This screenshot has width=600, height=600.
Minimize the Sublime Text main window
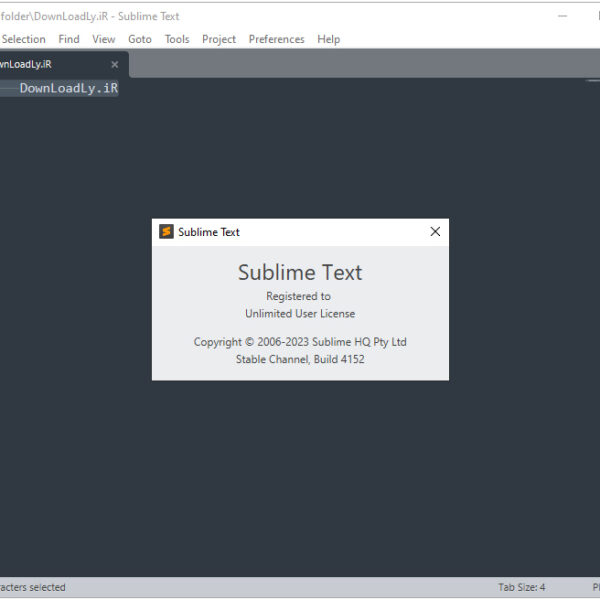562,16
